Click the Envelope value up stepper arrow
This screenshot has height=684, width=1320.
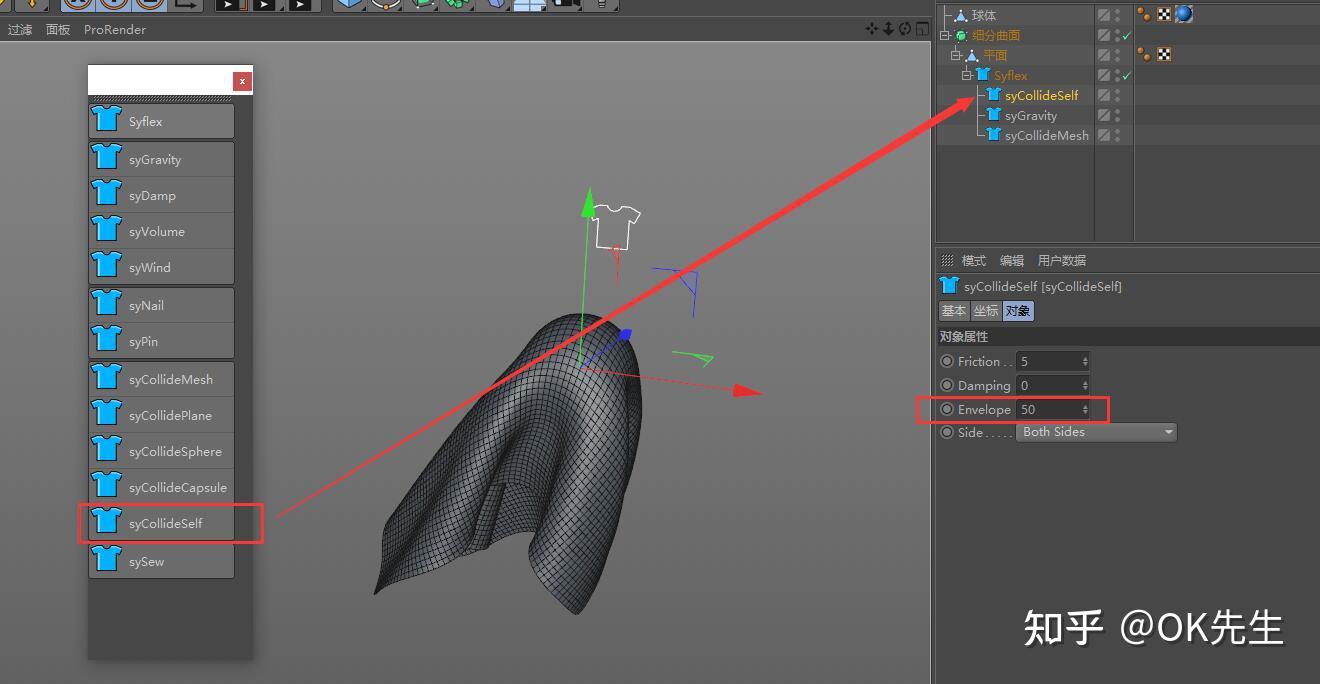pos(1085,405)
